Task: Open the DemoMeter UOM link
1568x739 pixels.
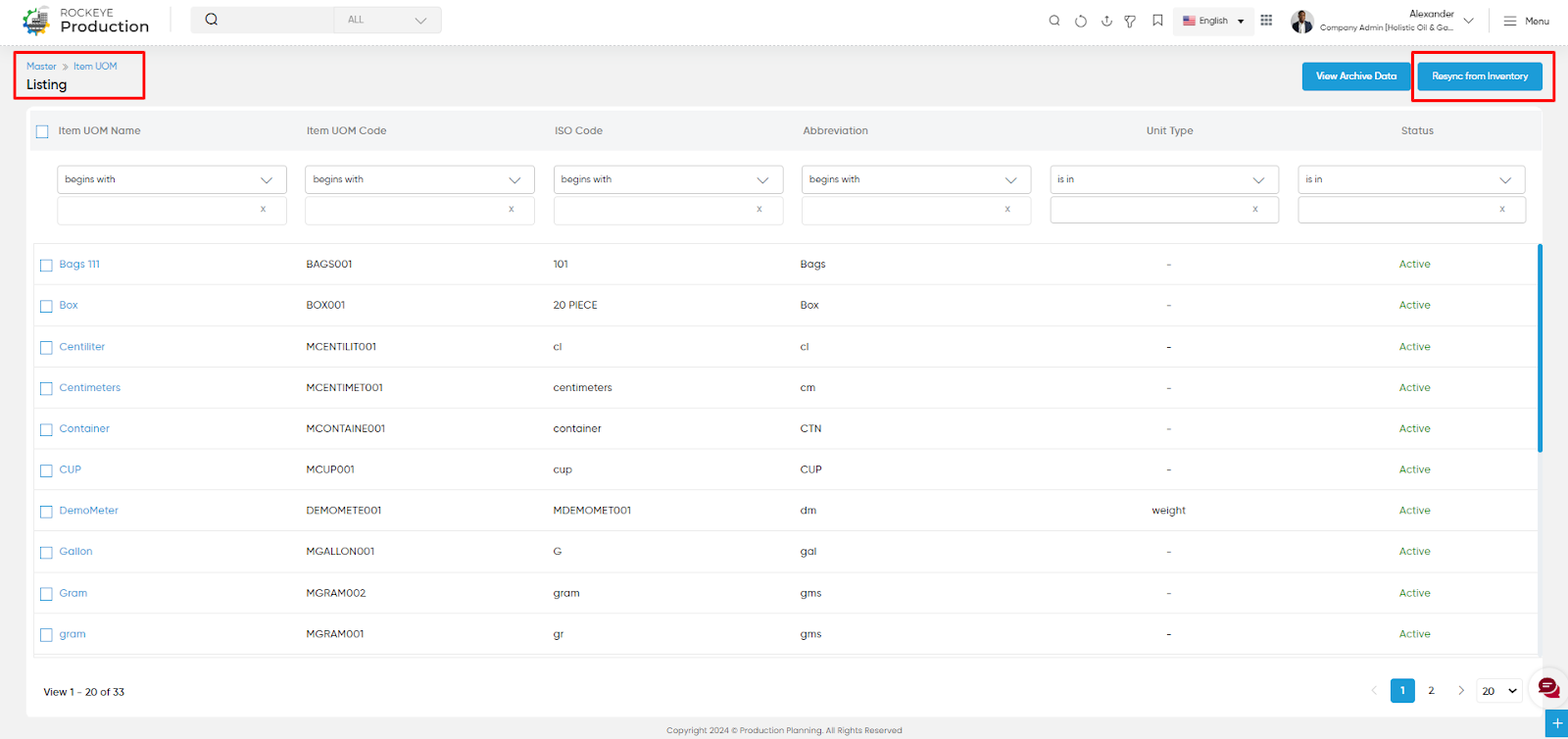Action: click(88, 510)
